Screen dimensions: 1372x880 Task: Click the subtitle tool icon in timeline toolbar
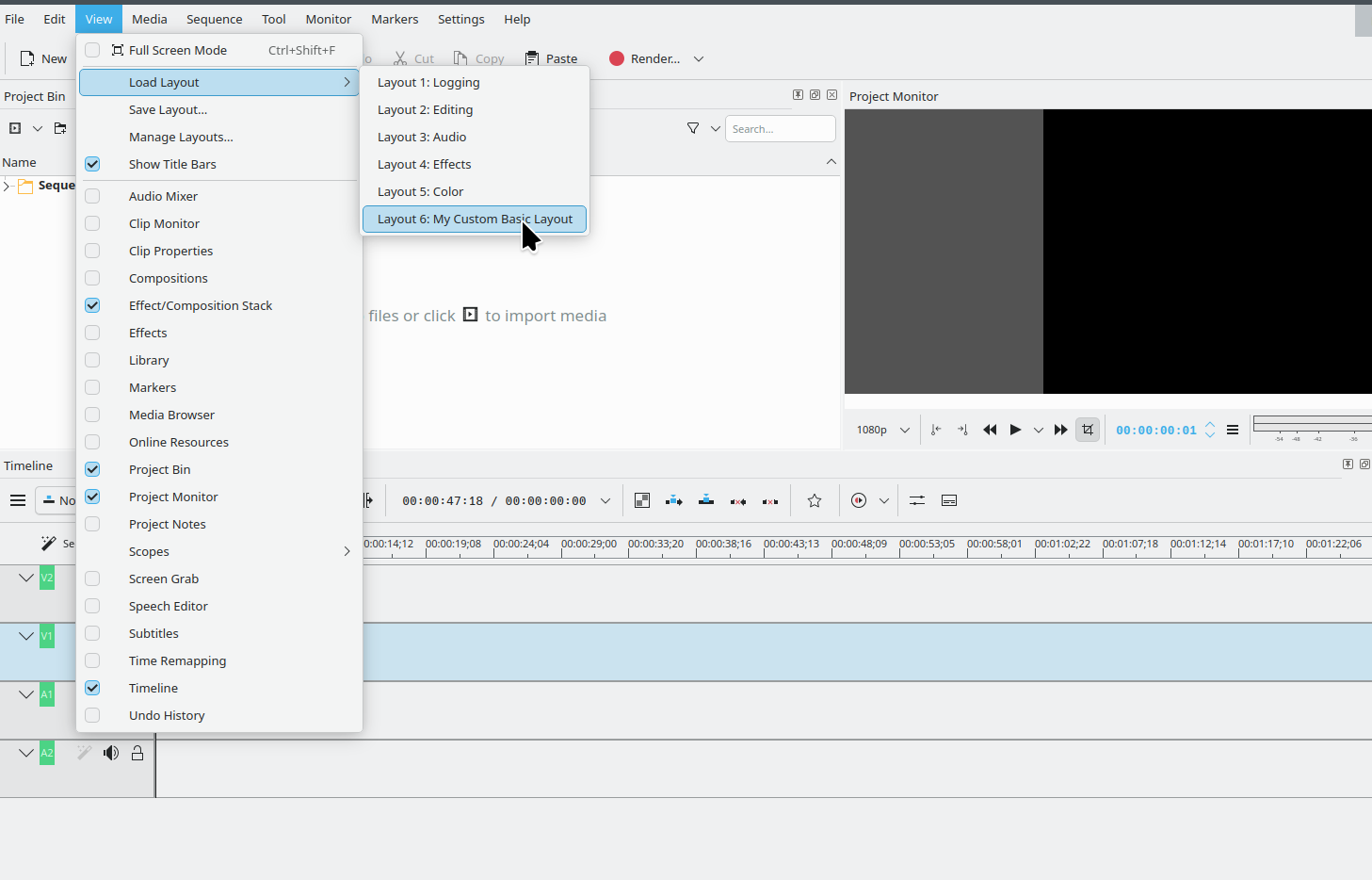pos(949,500)
